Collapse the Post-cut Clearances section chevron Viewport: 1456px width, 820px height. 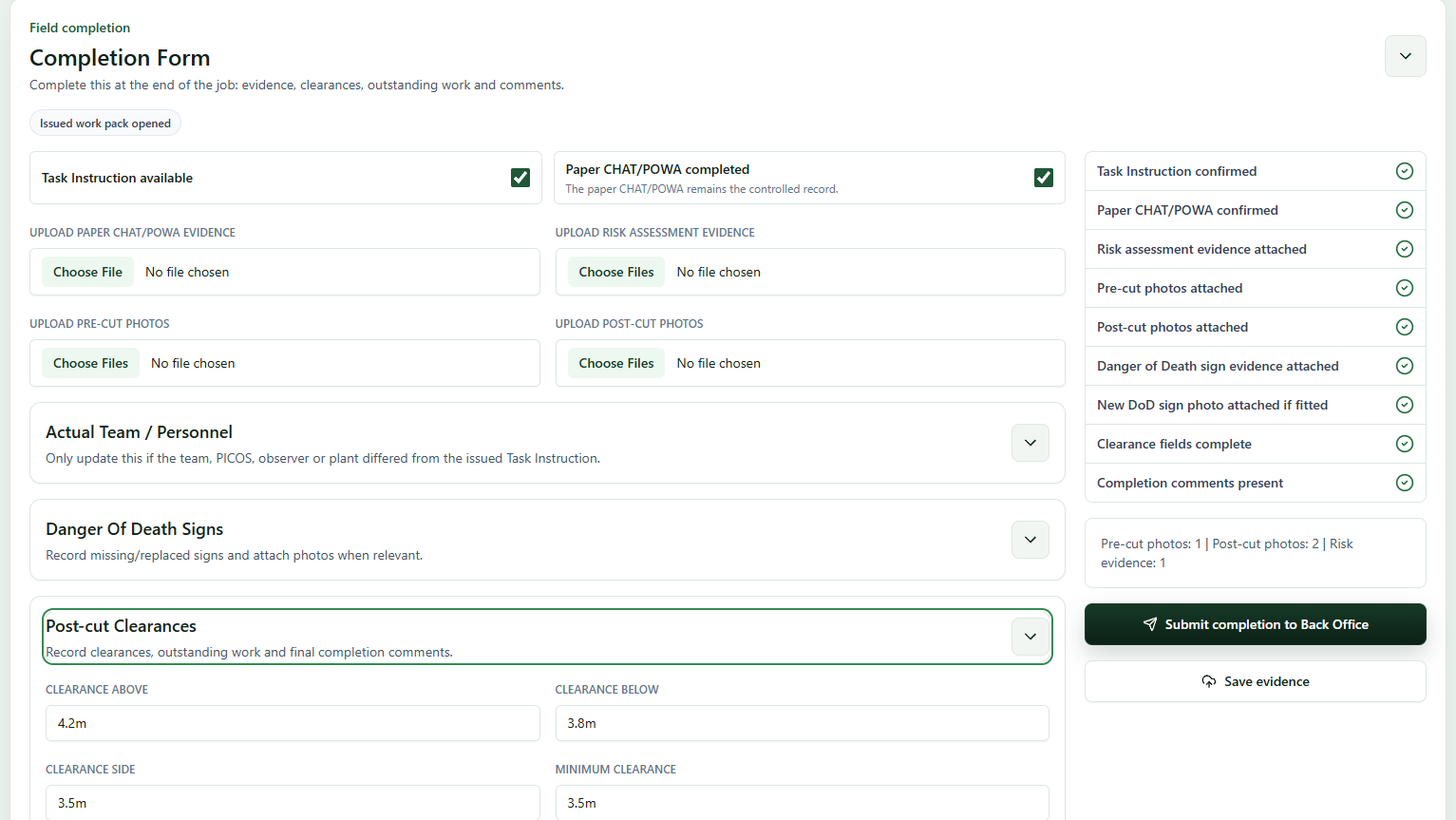click(1031, 637)
